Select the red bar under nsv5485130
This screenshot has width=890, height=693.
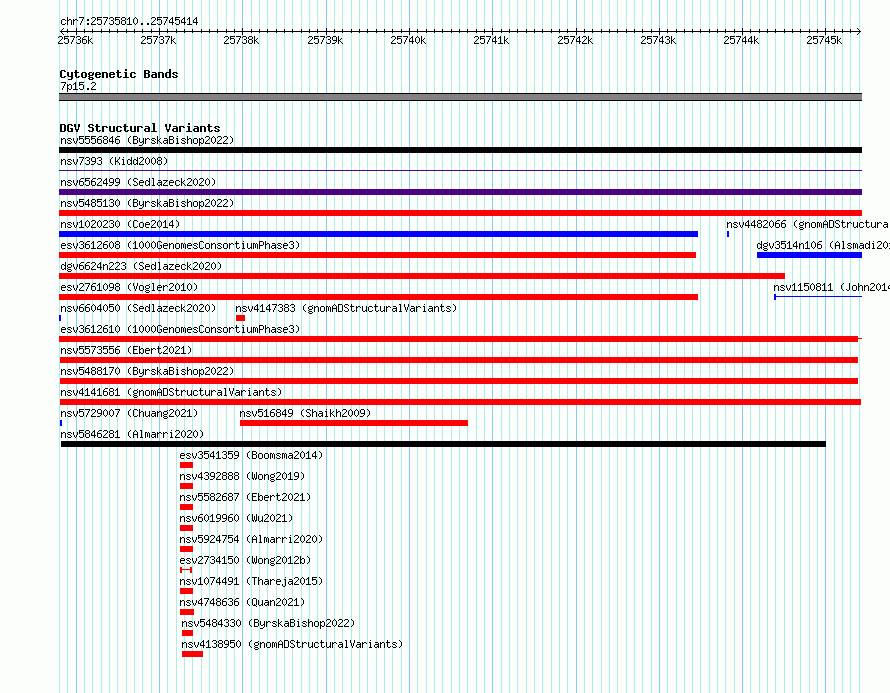click(460, 213)
